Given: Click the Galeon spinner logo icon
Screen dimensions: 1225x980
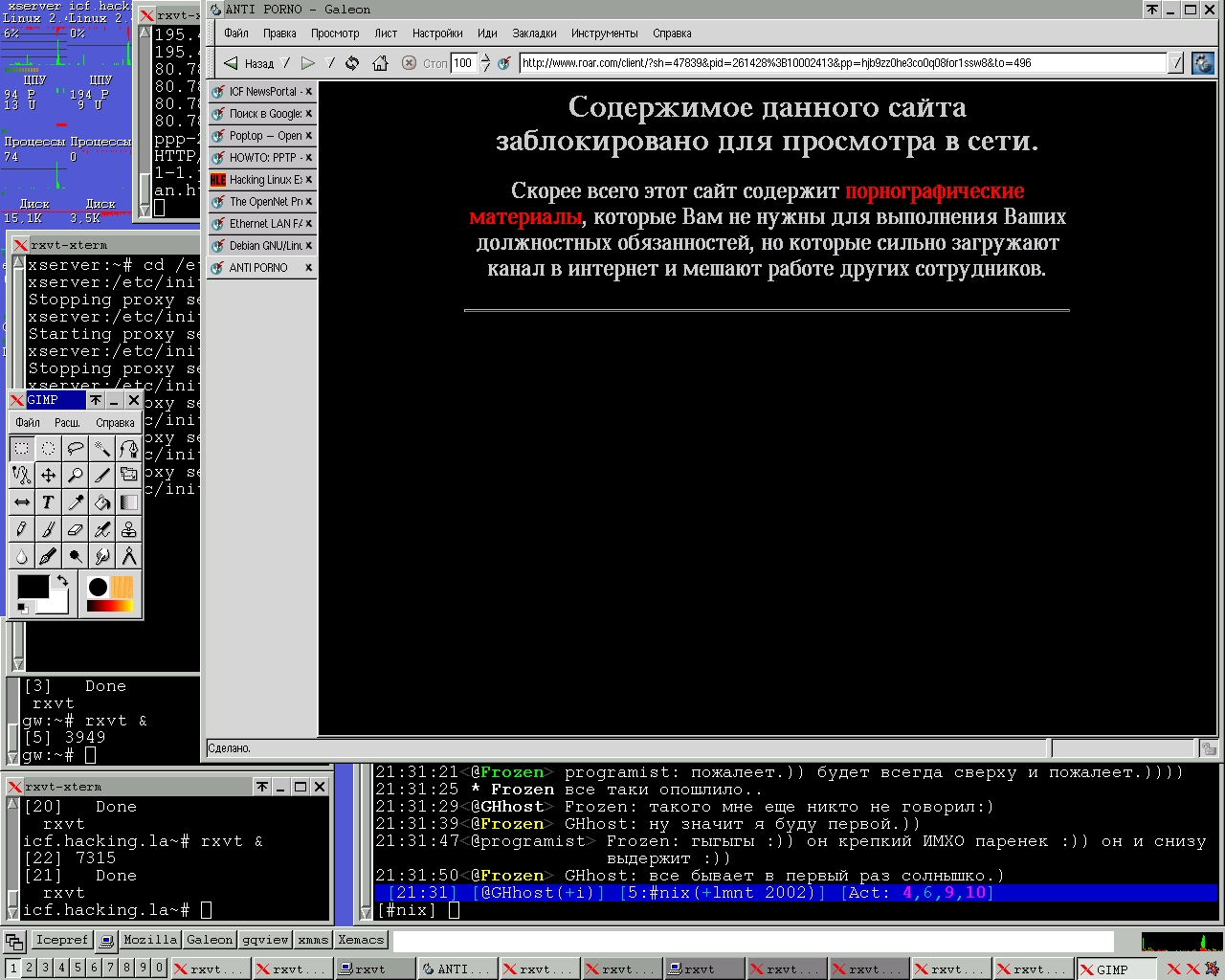Looking at the screenshot, I should [x=1203, y=63].
